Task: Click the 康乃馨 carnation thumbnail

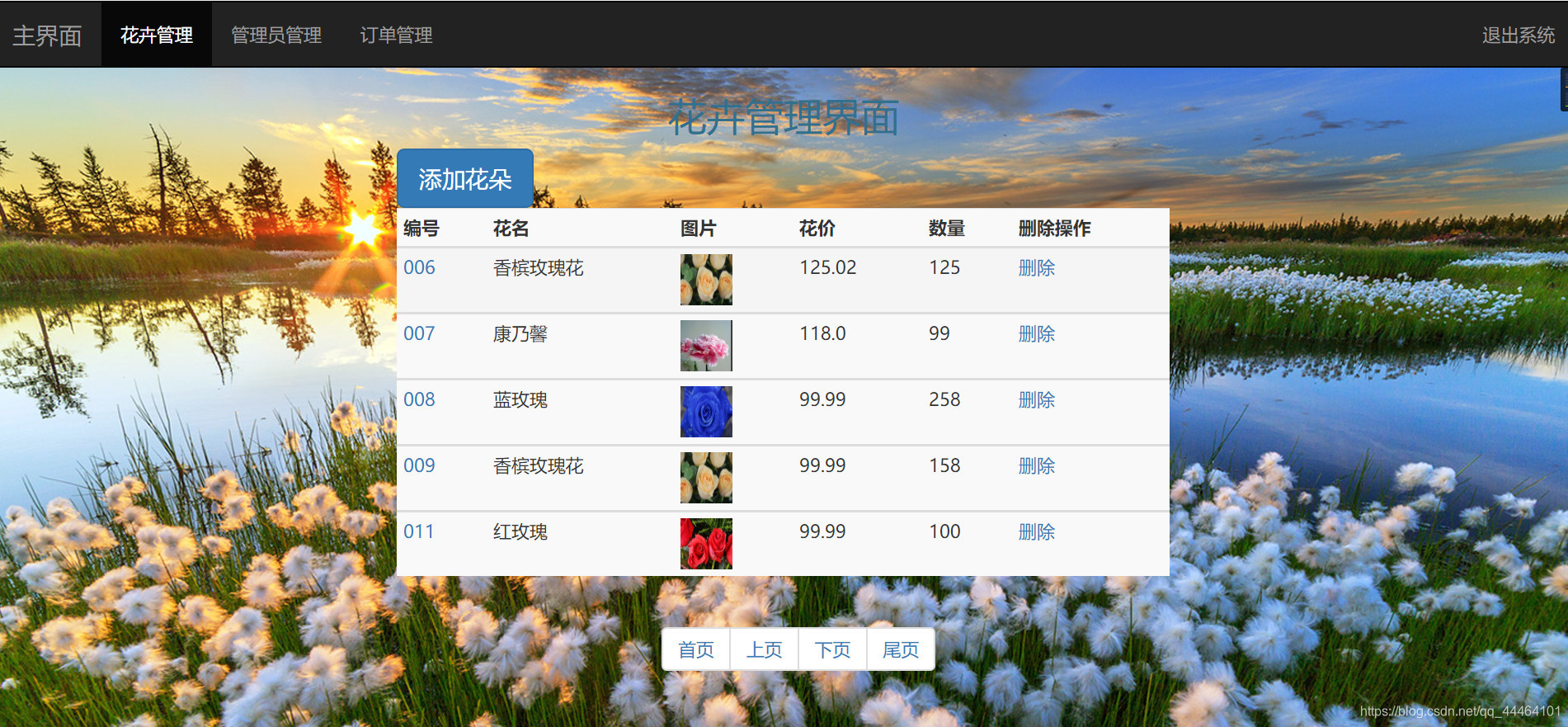Action: tap(706, 346)
